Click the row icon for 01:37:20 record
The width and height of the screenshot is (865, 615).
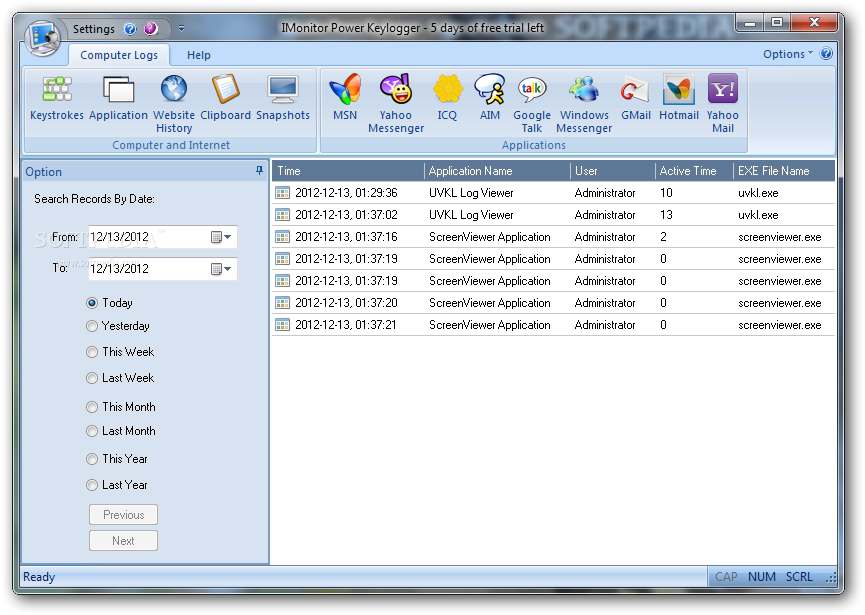coord(282,303)
